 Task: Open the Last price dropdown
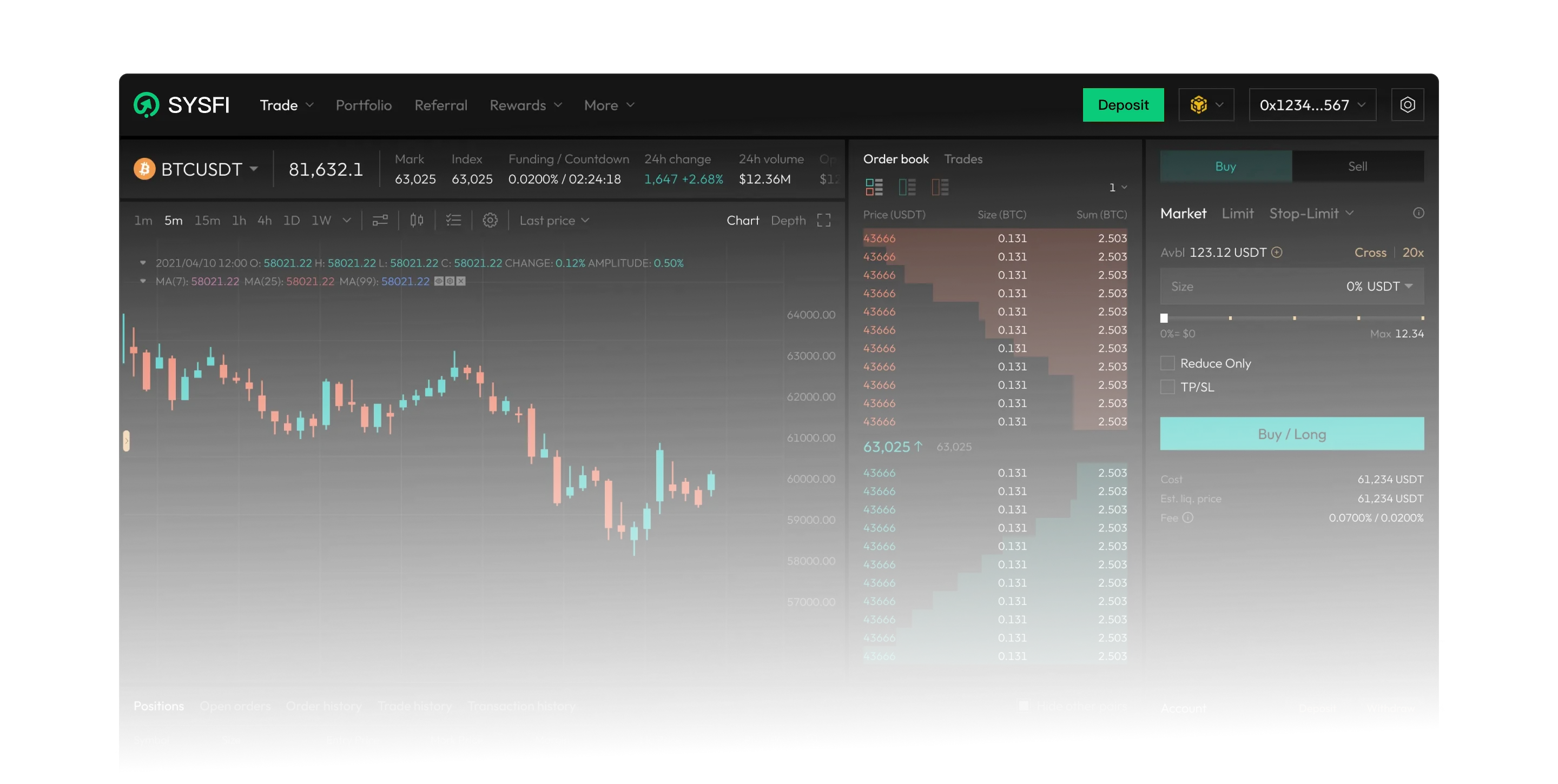click(553, 220)
